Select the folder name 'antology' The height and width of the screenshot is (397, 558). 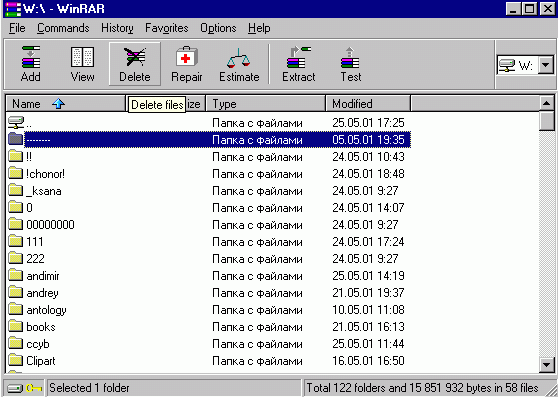(46, 310)
